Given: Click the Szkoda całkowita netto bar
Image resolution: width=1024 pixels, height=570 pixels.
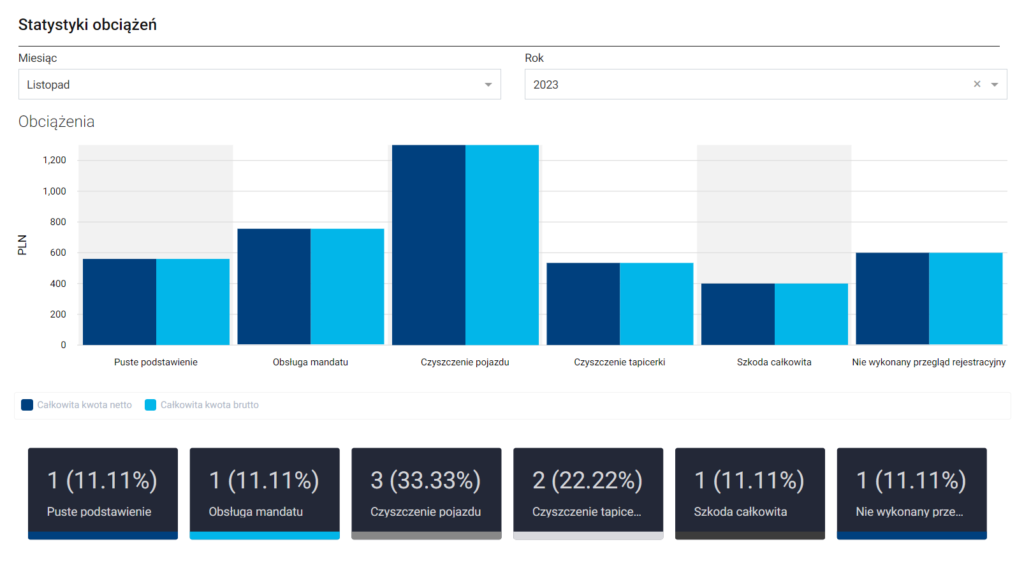Looking at the screenshot, I should [x=738, y=314].
